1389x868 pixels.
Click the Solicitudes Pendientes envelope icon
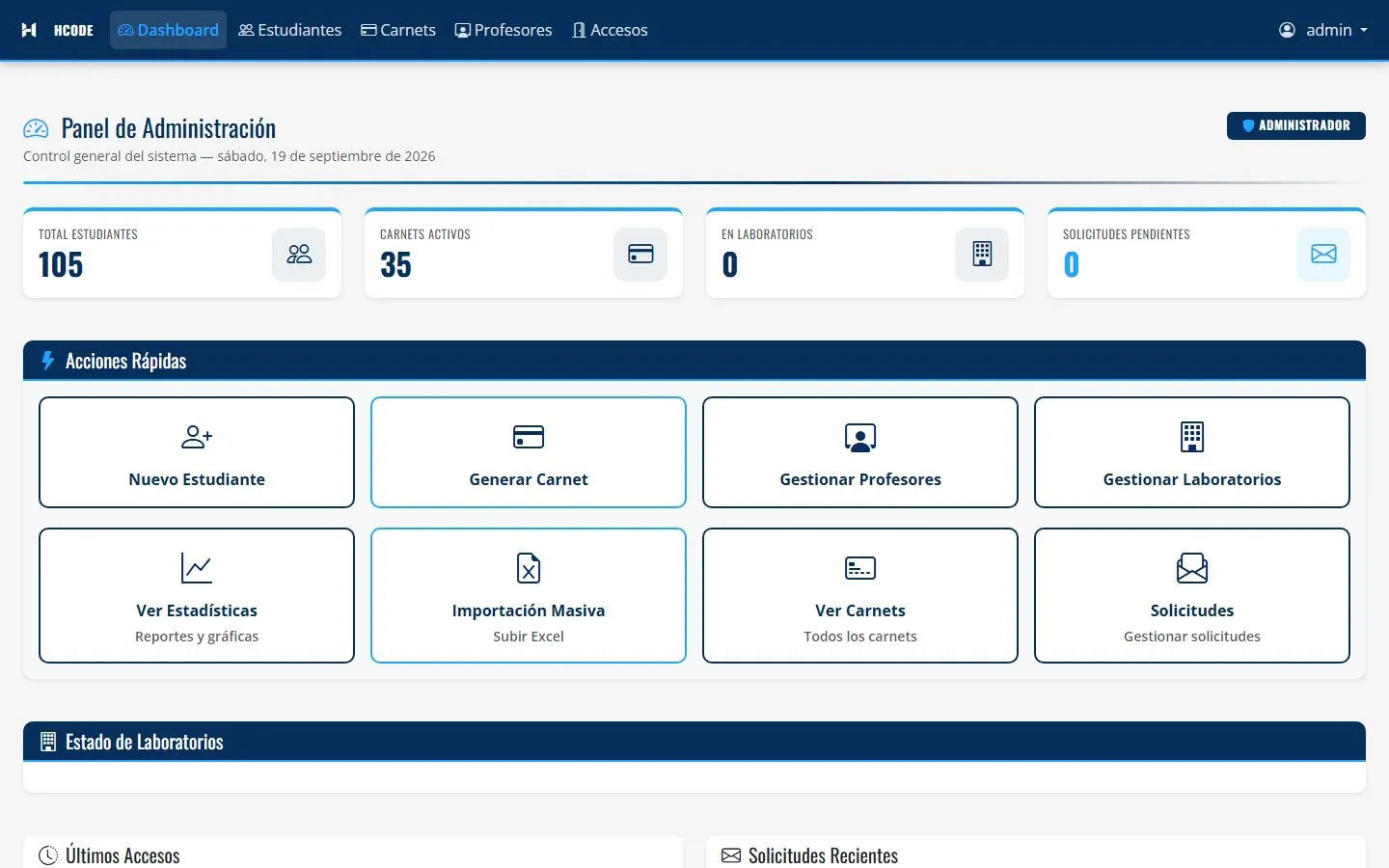tap(1323, 254)
